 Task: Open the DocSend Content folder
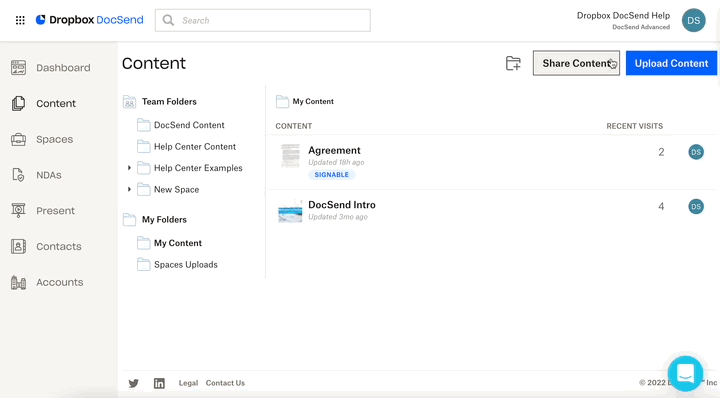(x=189, y=125)
